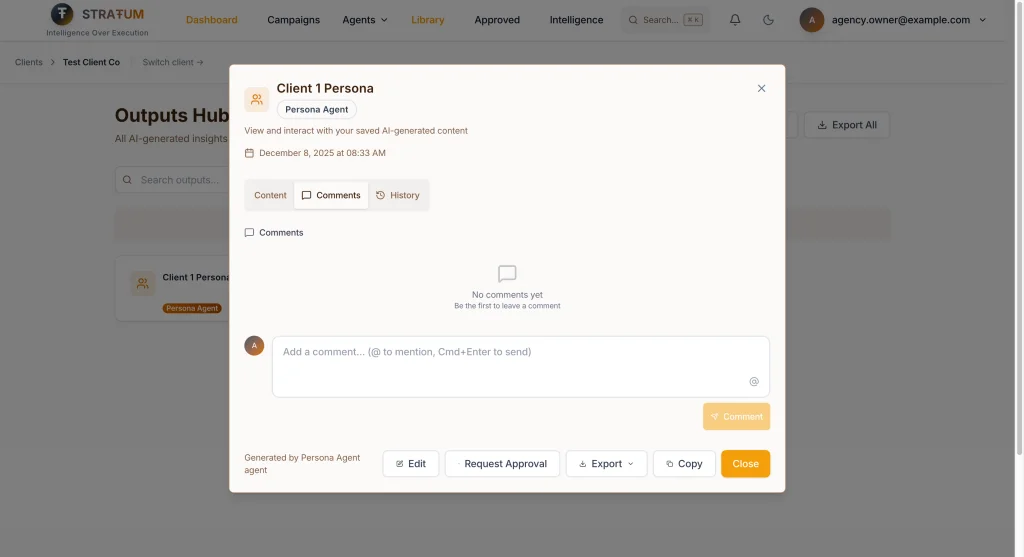Switch to the Content tab
Viewport: 1024px width, 557px height.
point(270,195)
